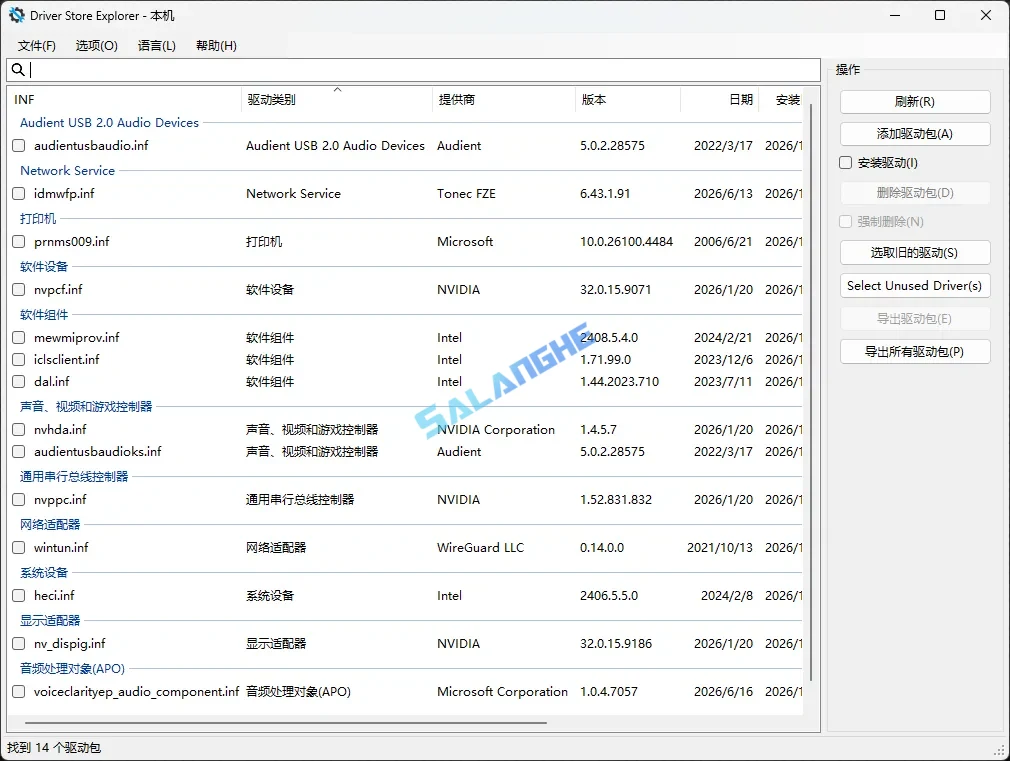
Task: Click 导出所有驱动包(P) button
Action: coord(915,352)
